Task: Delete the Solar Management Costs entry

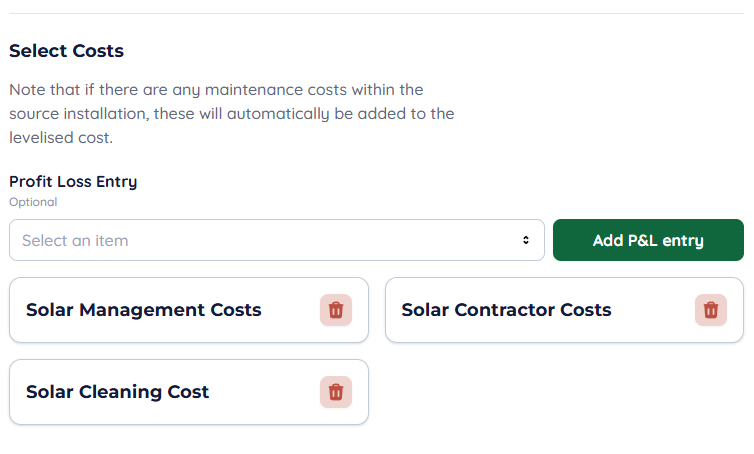Action: (336, 310)
